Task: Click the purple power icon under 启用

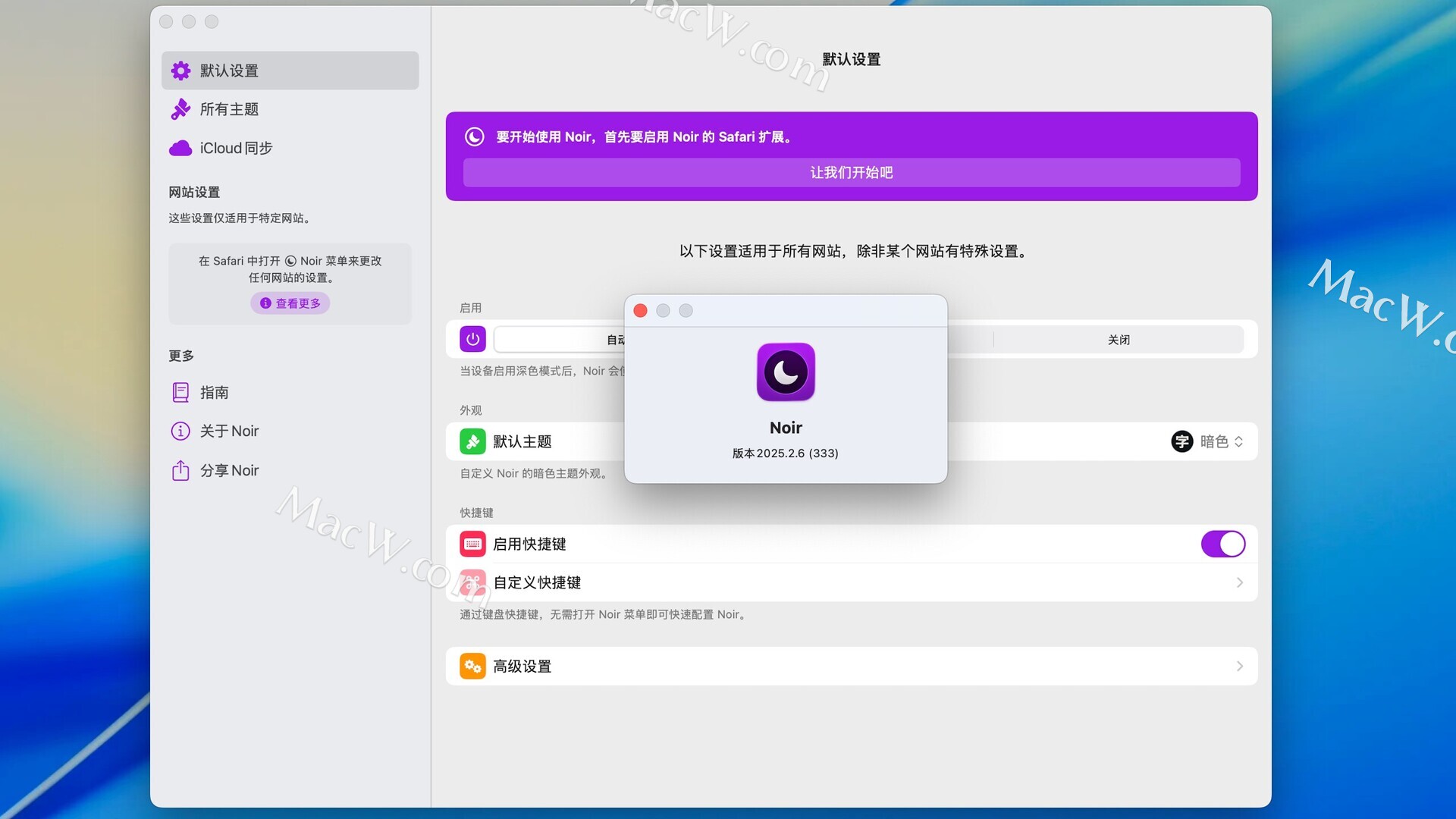Action: pos(472,339)
